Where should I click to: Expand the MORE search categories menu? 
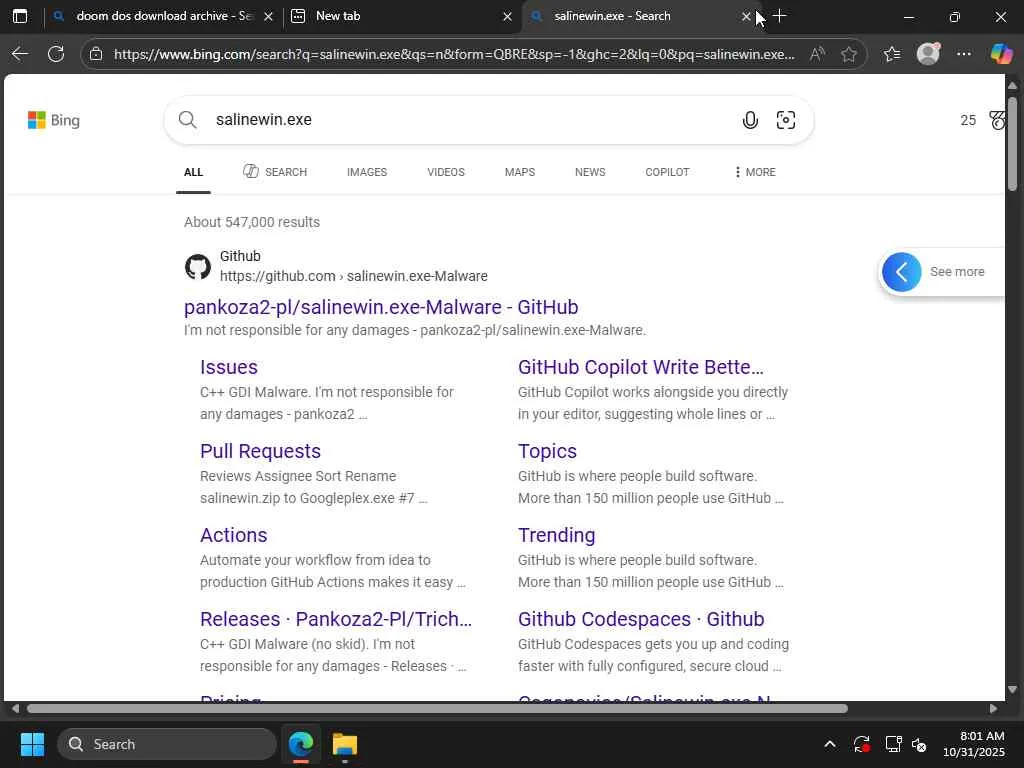754,172
